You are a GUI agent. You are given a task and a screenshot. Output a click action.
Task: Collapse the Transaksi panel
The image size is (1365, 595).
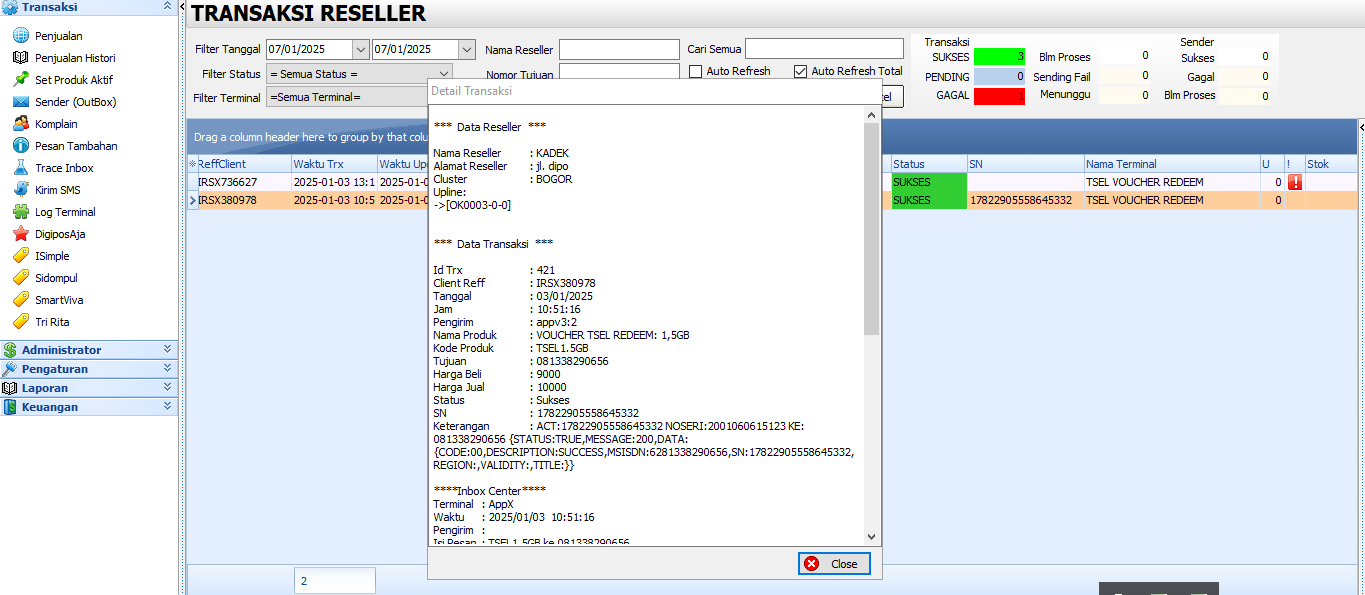coord(167,8)
